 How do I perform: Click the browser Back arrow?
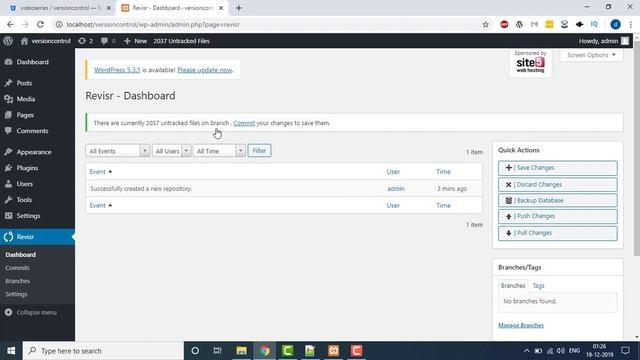click(10, 24)
